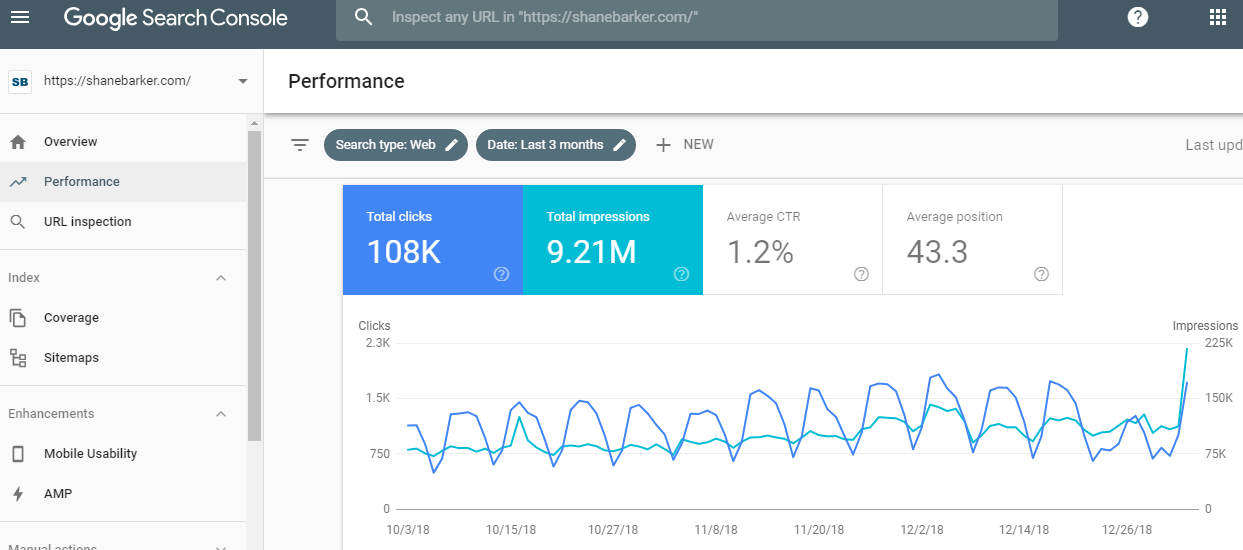
Task: Select URL inspection in sidebar
Action: [x=87, y=222]
